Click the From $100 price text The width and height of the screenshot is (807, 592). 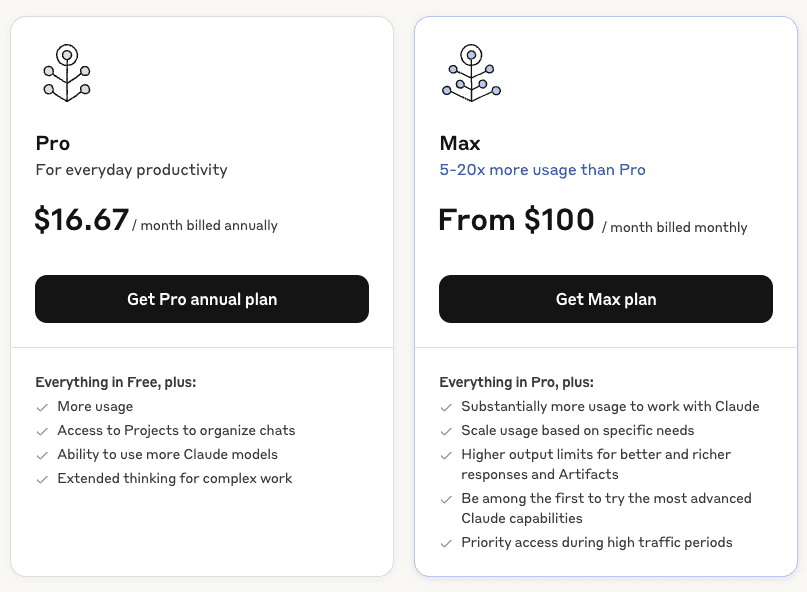tap(516, 220)
